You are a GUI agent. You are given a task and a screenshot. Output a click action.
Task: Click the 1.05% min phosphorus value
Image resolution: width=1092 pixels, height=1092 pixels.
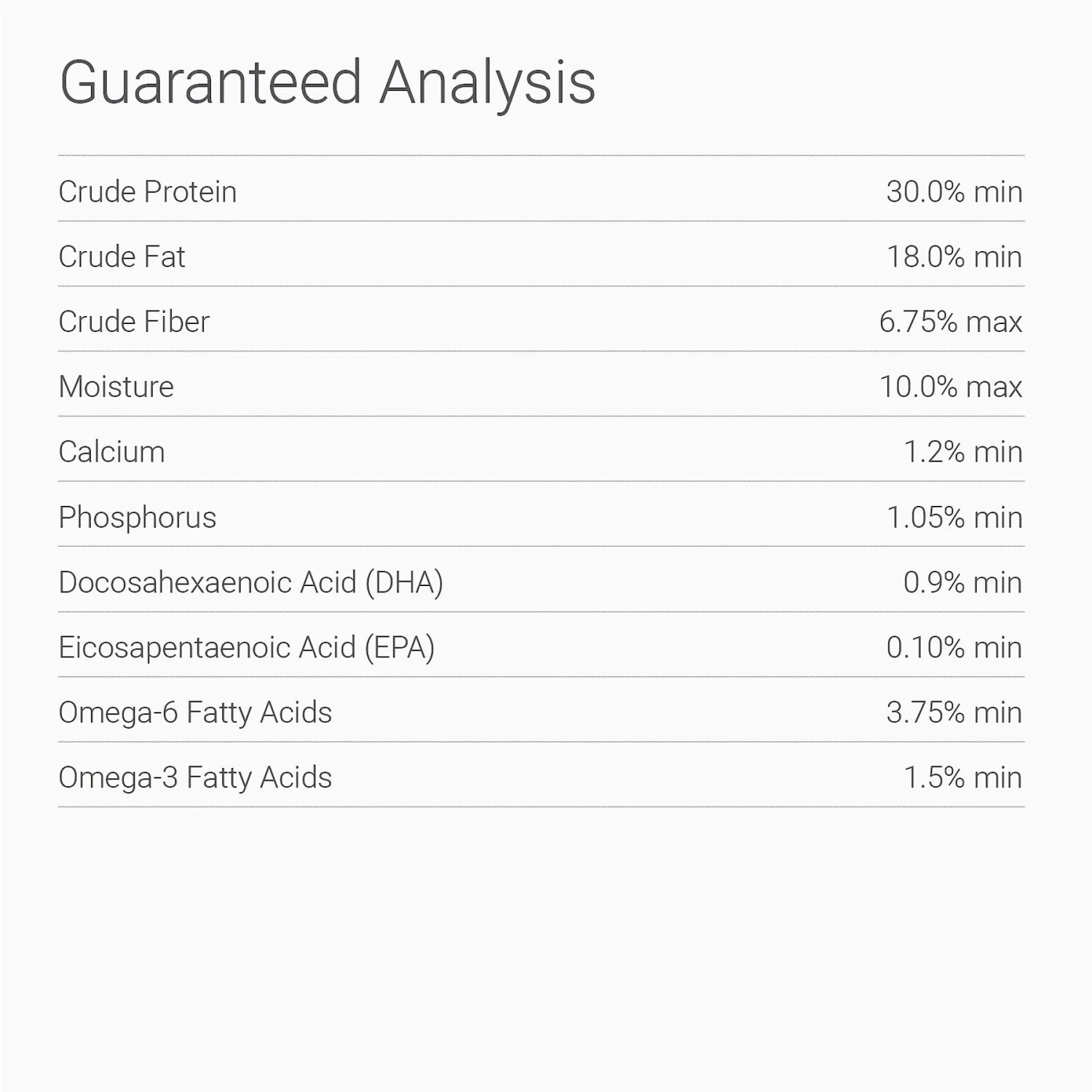pos(954,518)
